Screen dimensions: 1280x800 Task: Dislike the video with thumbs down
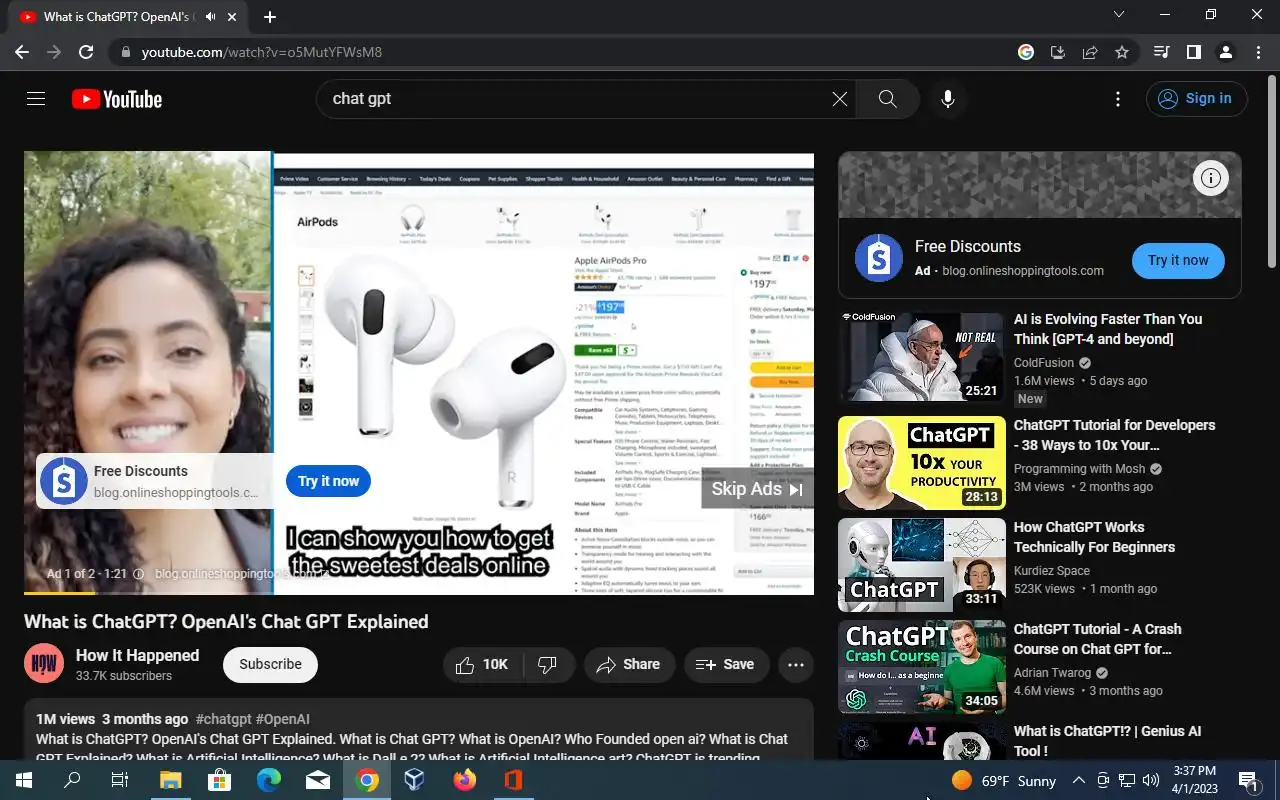tap(548, 665)
